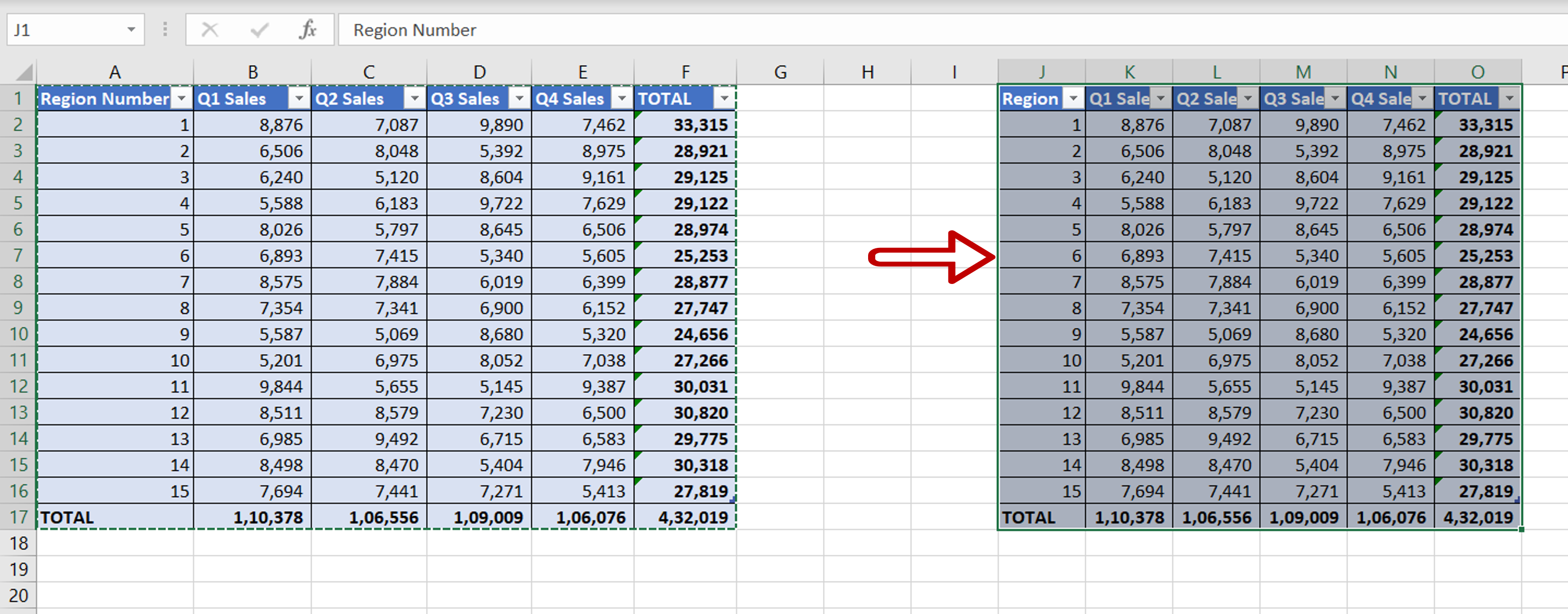Open Q1 Sales filter dropdown in column B
This screenshot has width=1568, height=614.
tap(299, 99)
